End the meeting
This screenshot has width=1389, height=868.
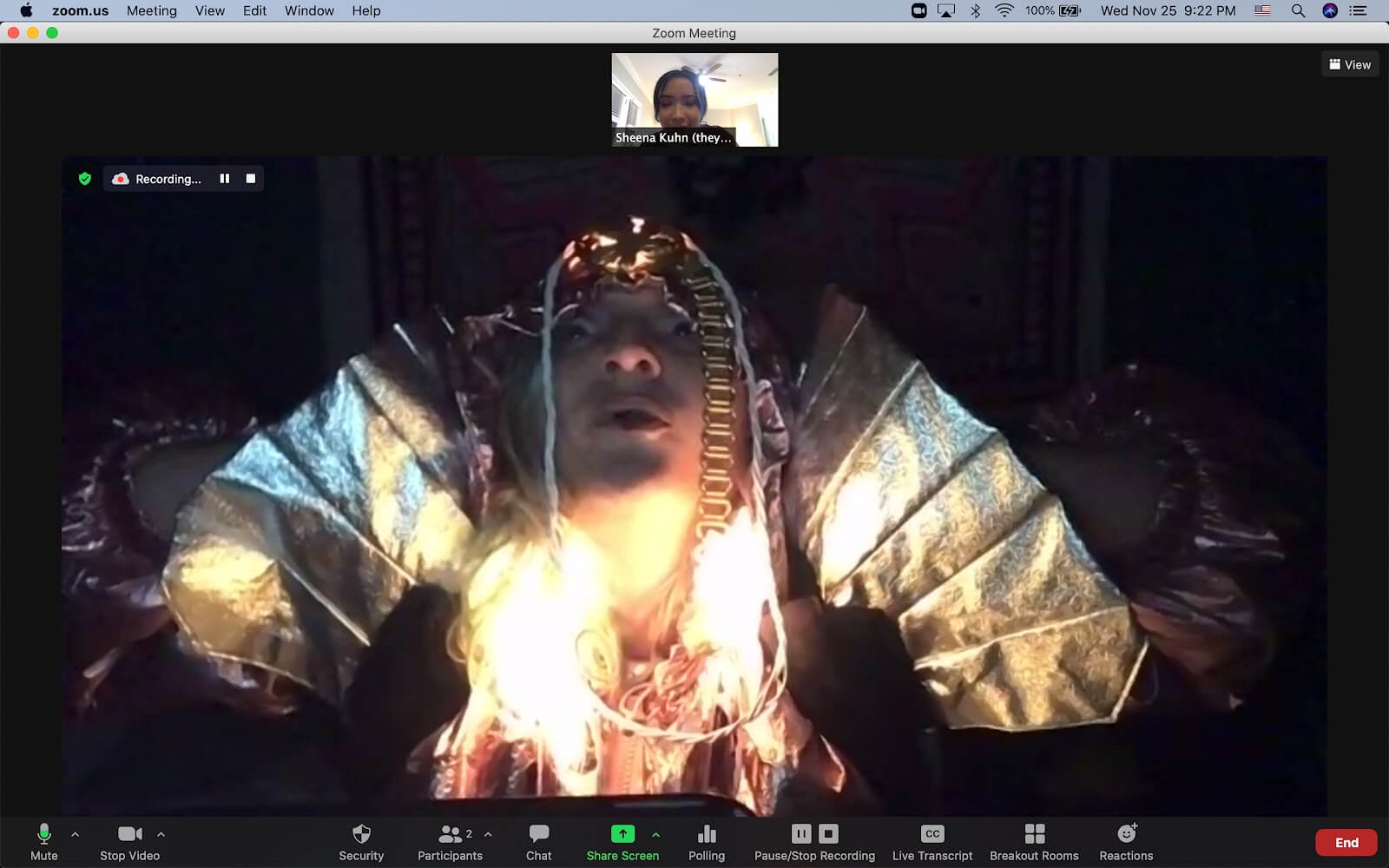pos(1346,843)
